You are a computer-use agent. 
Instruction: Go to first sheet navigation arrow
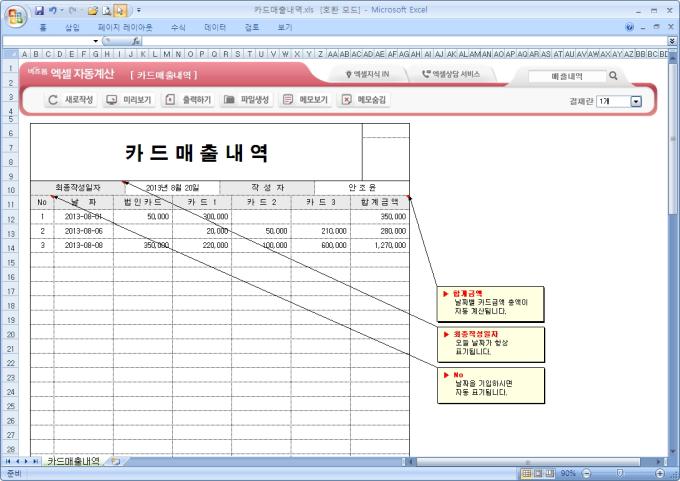point(8,461)
